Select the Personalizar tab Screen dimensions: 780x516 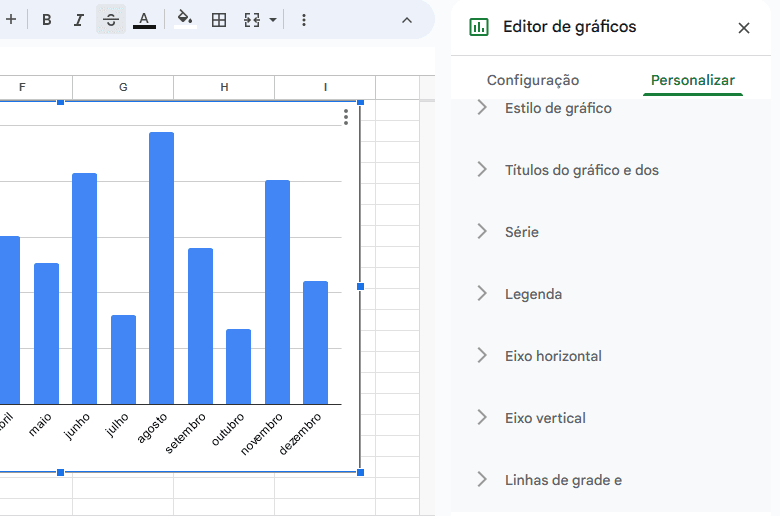692,80
